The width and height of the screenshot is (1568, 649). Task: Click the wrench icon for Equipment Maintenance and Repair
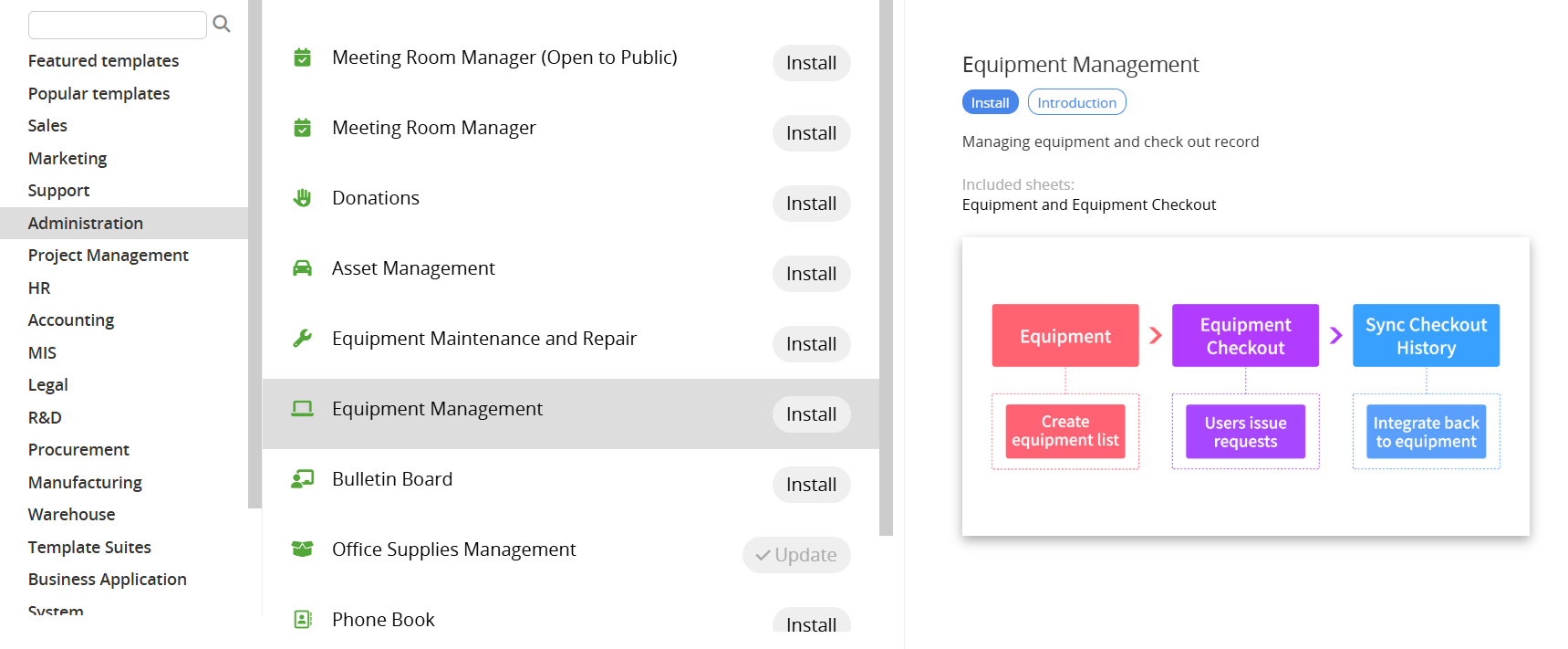(302, 339)
